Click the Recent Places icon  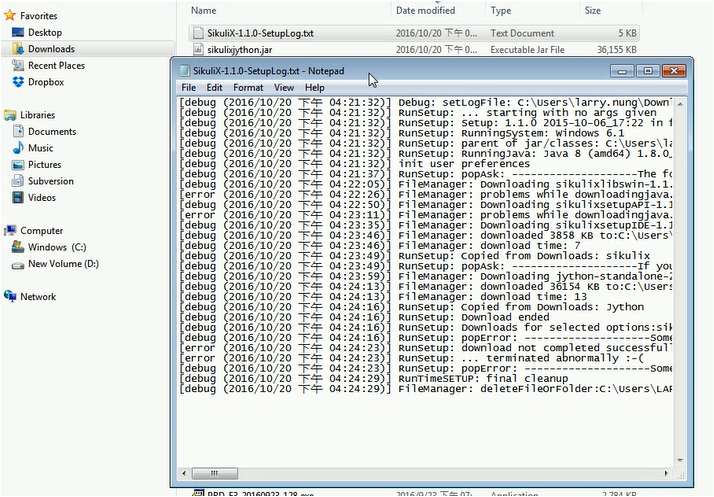(x=18, y=66)
